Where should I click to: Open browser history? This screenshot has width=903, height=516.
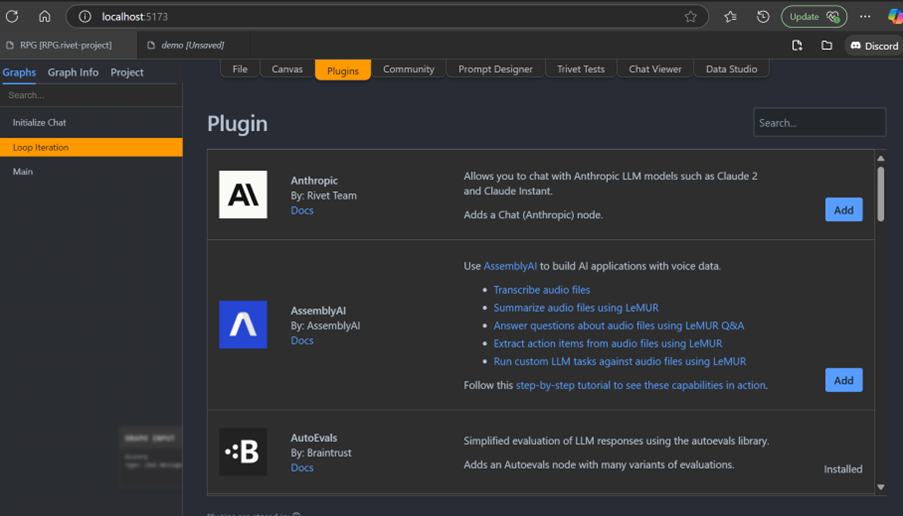pyautogui.click(x=763, y=16)
